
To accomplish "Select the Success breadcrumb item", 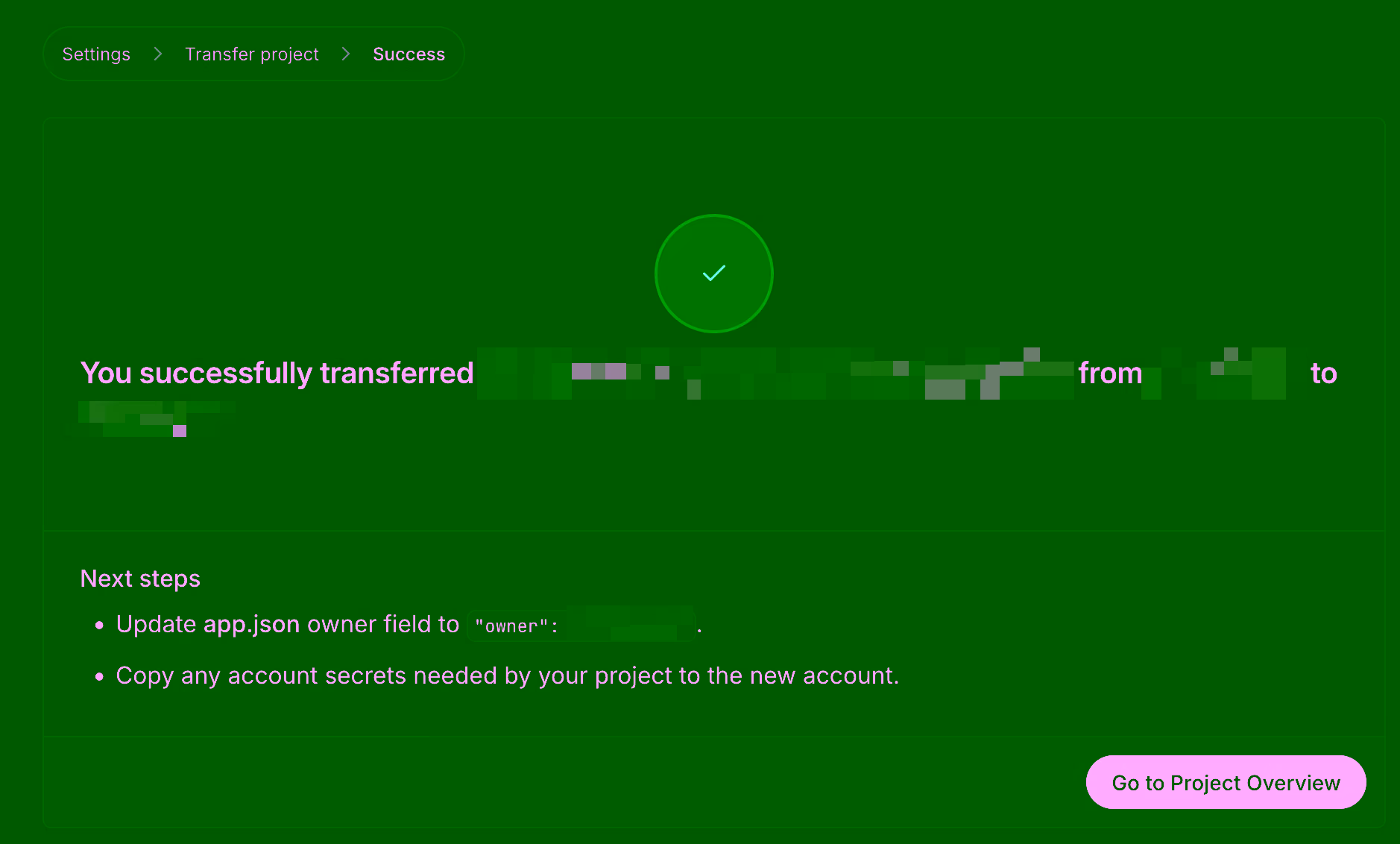I will pyautogui.click(x=409, y=54).
